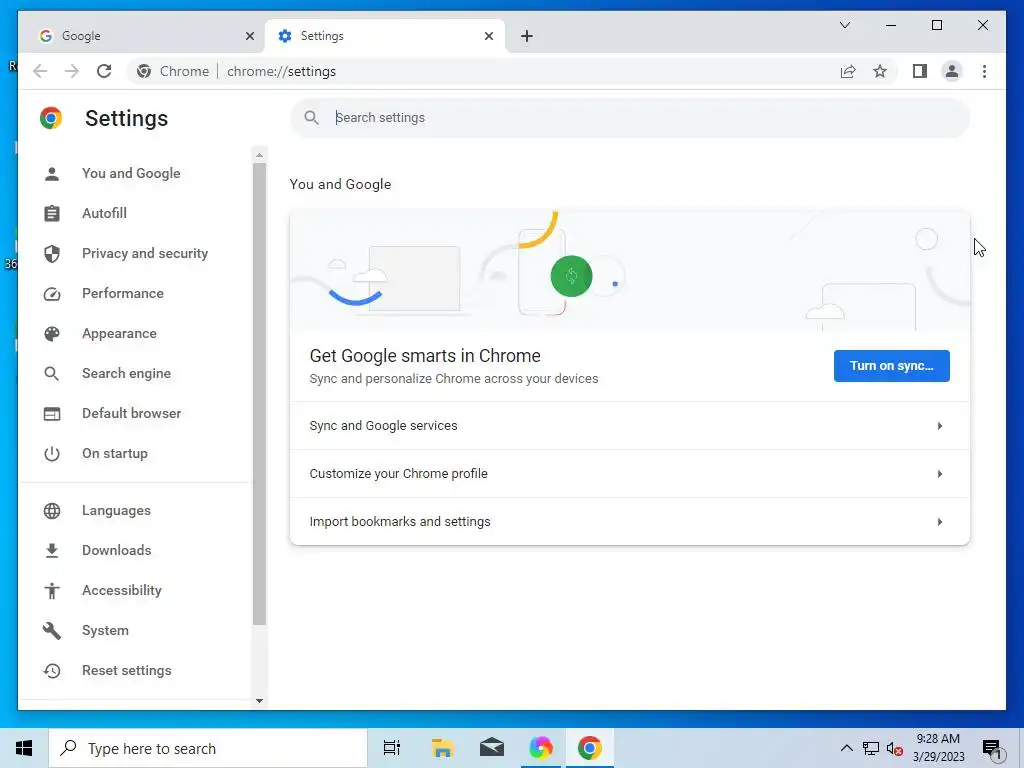Click the Chrome logo beside Settings title
1024x768 pixels.
pyautogui.click(x=51, y=118)
